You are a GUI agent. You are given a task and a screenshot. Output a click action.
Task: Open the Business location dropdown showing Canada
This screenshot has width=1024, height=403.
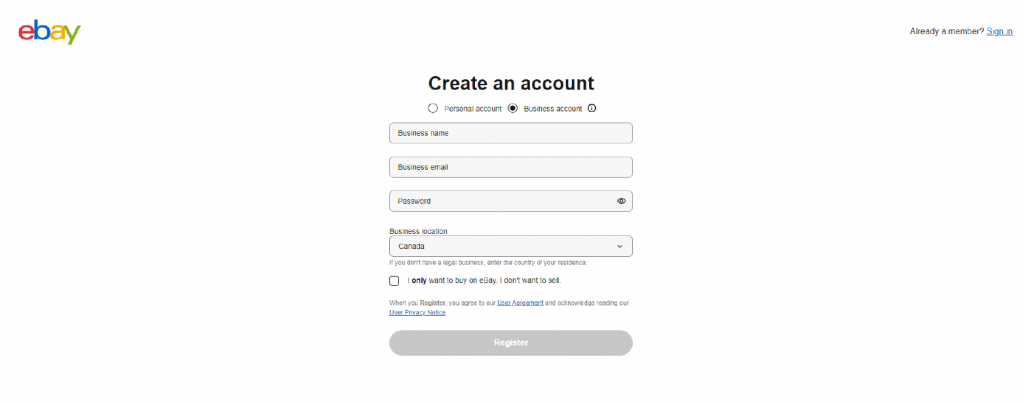pos(511,246)
